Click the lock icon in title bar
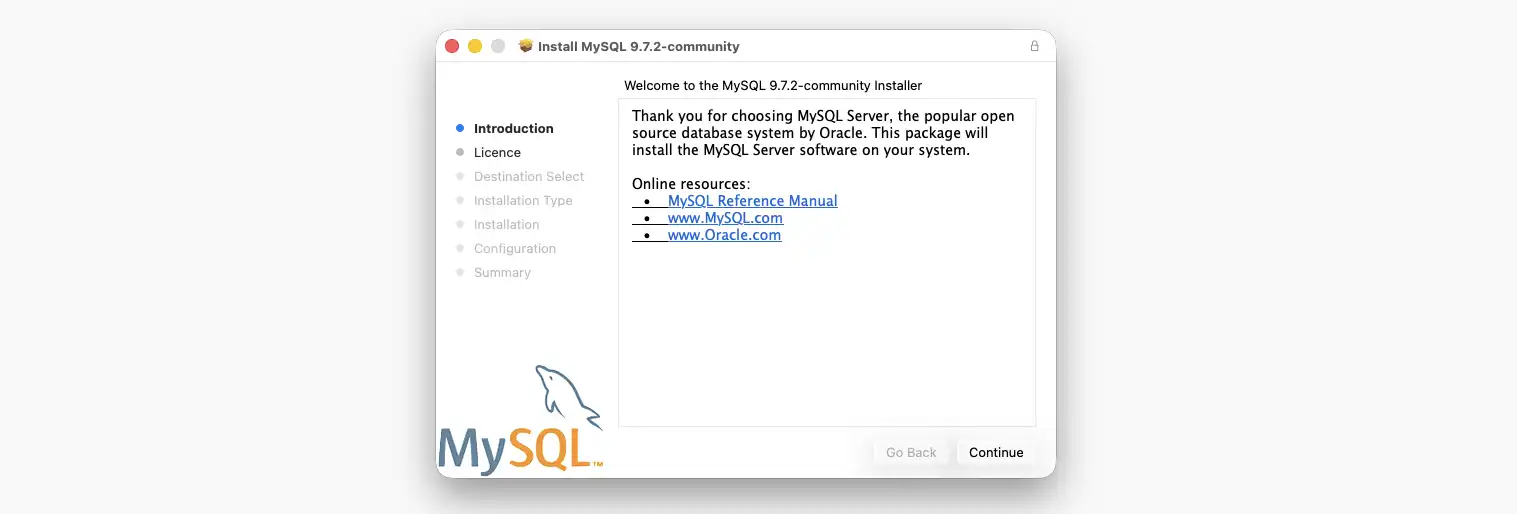The width and height of the screenshot is (1517, 514). 1034,46
